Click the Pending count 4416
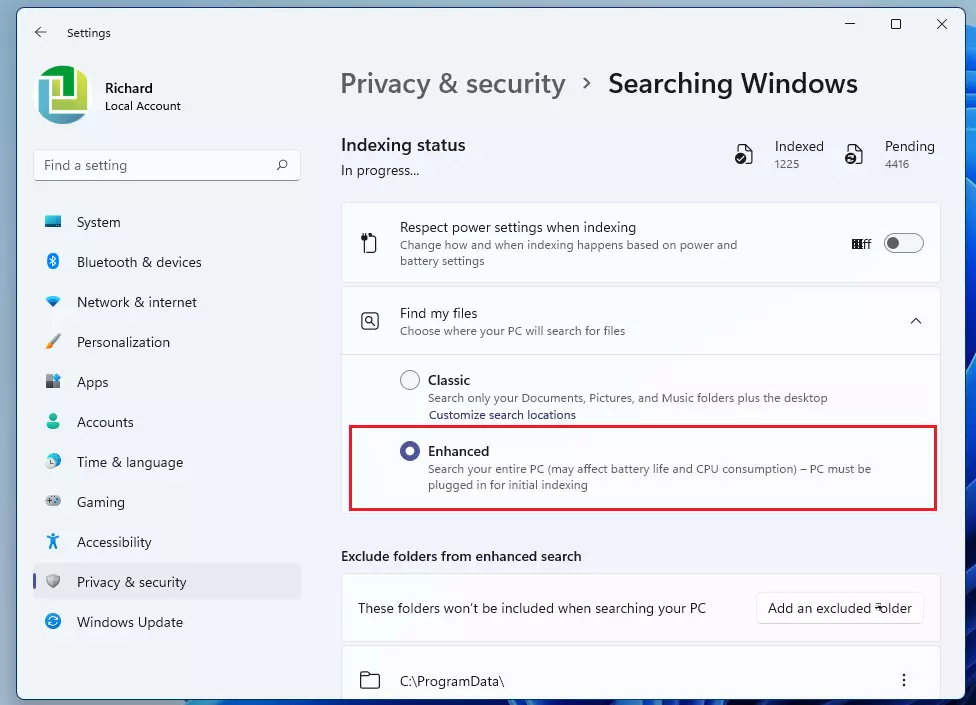 click(896, 164)
